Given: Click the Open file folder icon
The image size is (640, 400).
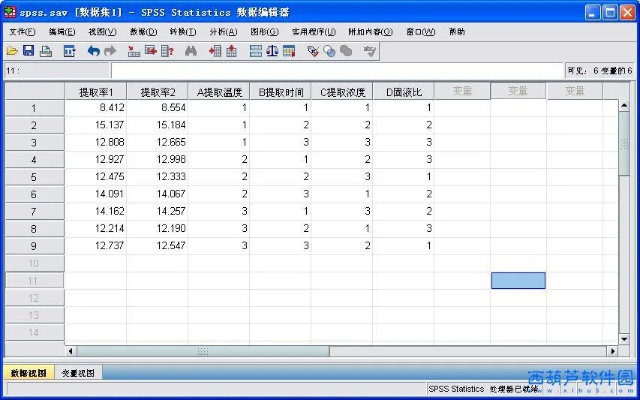Looking at the screenshot, I should (12, 50).
